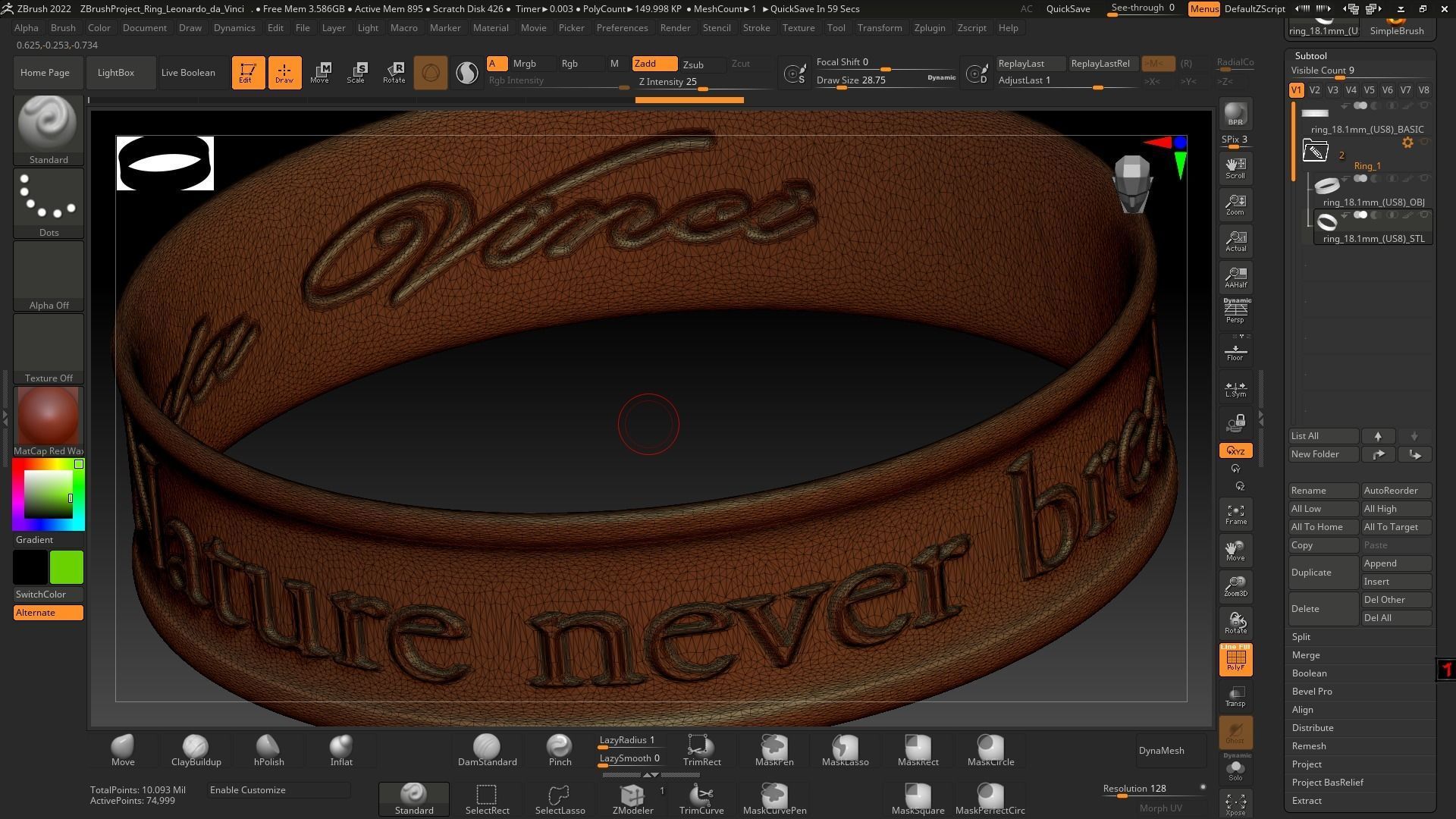Click the BPR render button
The height and width of the screenshot is (819, 1456).
click(x=1235, y=114)
